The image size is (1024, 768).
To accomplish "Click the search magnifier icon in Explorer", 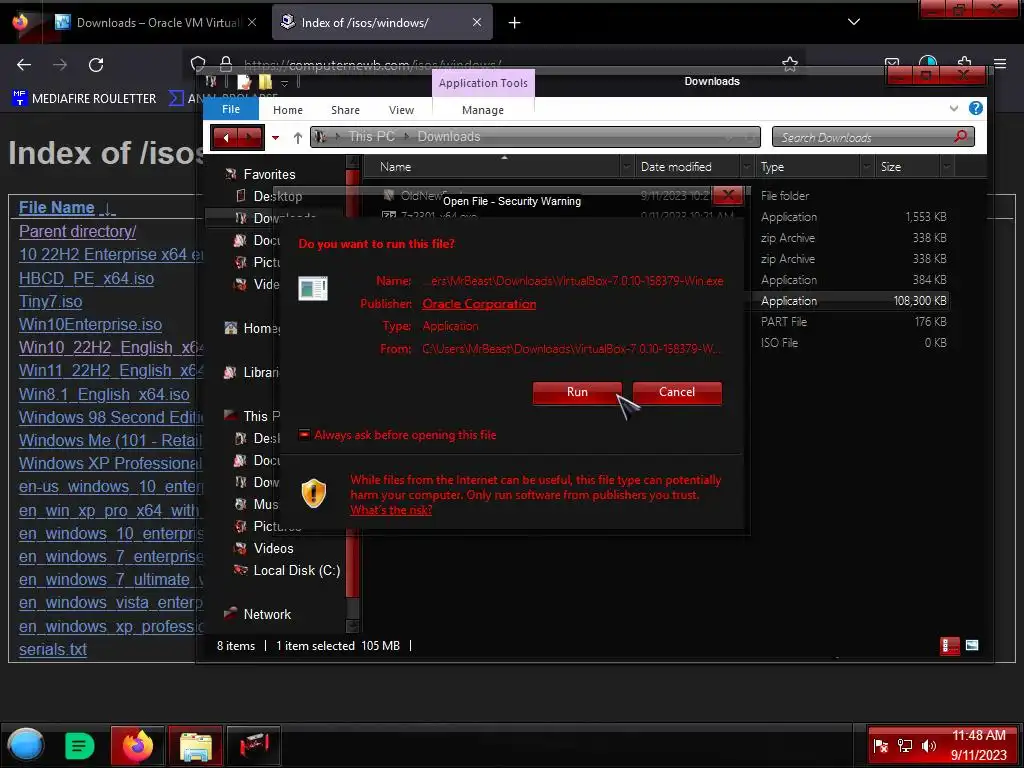I will point(960,136).
